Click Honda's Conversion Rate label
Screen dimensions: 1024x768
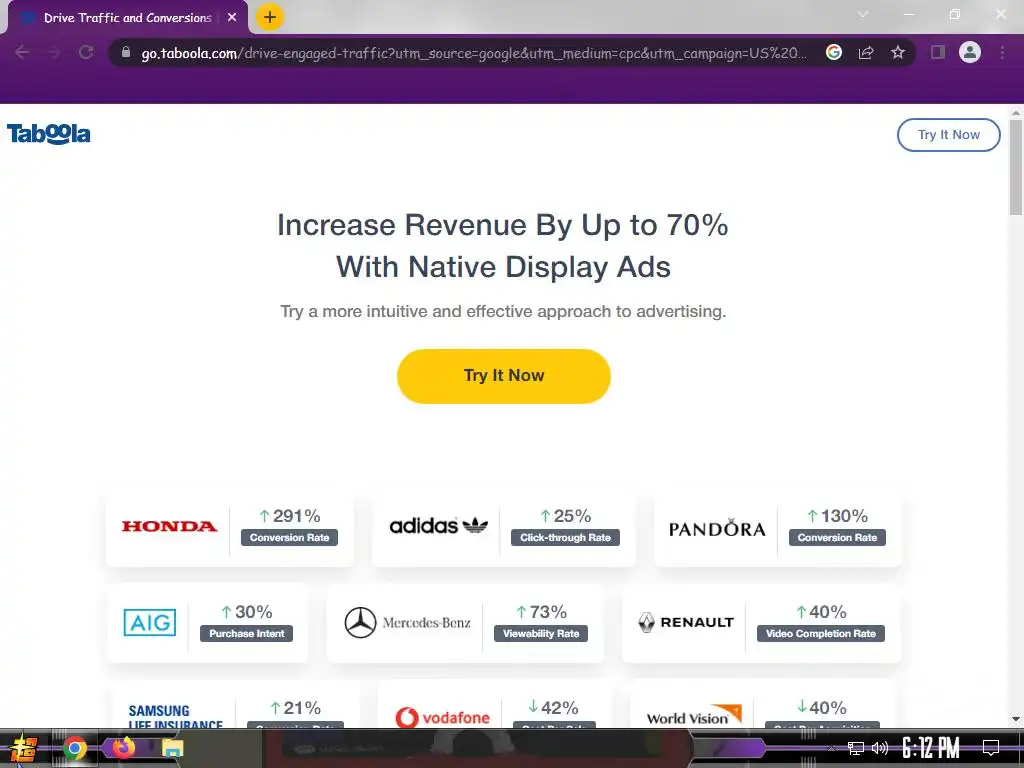tap(289, 537)
